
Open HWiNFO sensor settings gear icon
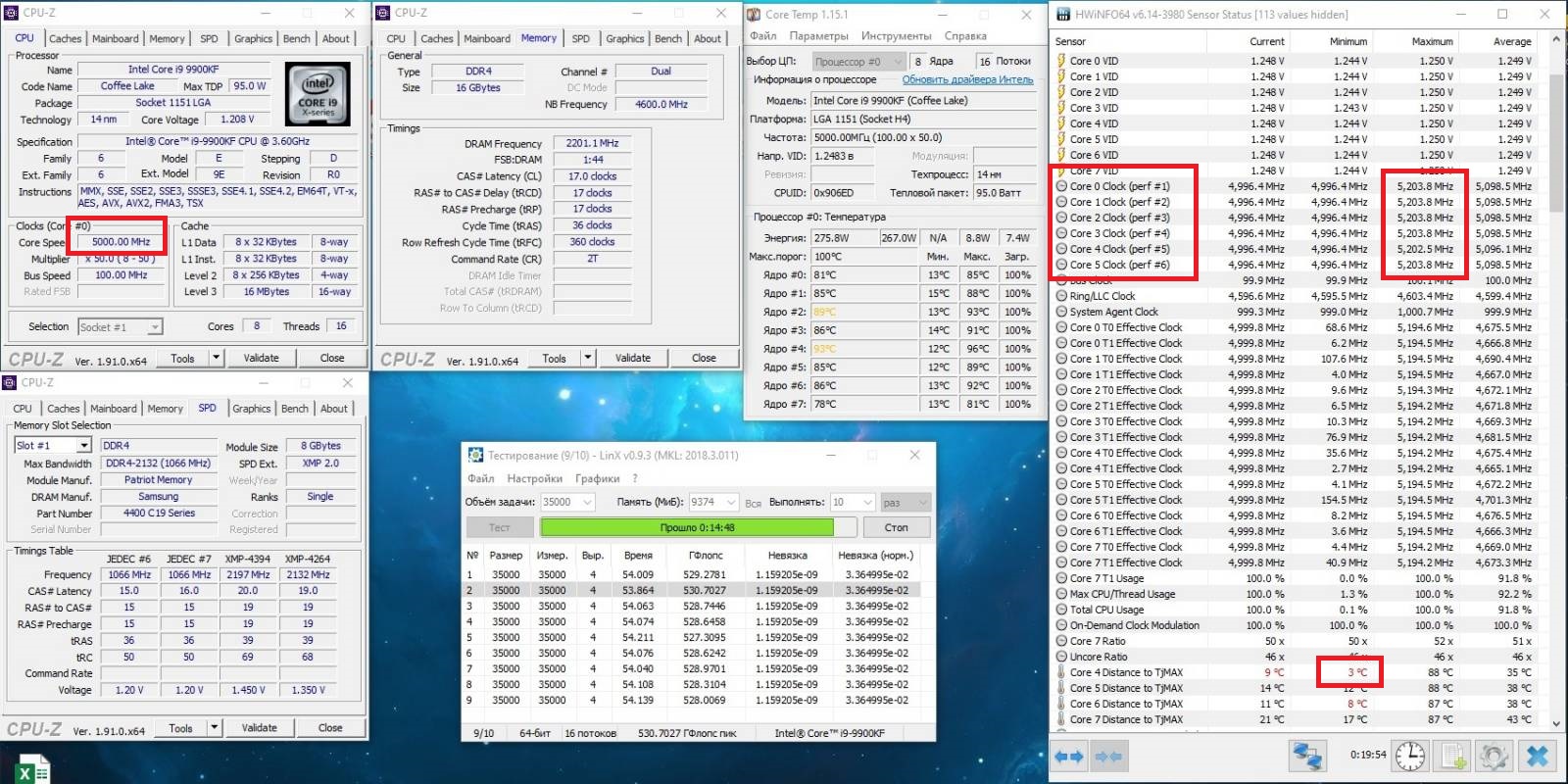click(x=1494, y=757)
